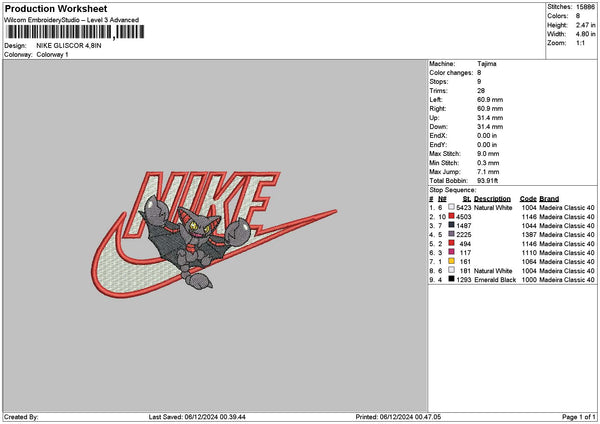
Task: Click the 'N#' column header
Action: 442,199
